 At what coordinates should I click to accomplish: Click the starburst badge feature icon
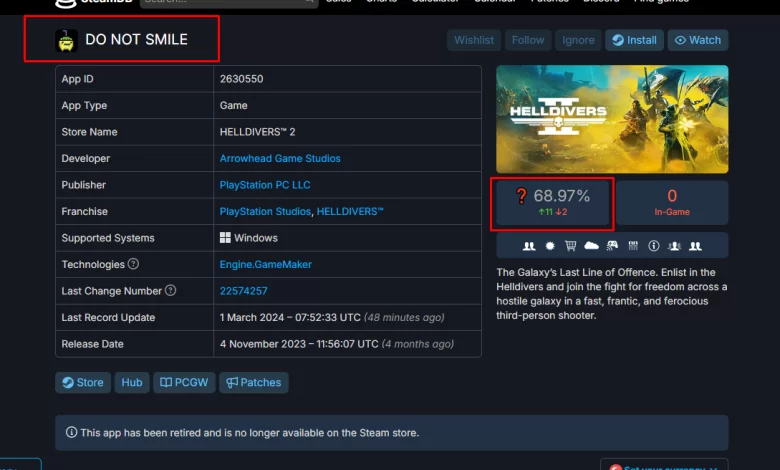tap(550, 246)
